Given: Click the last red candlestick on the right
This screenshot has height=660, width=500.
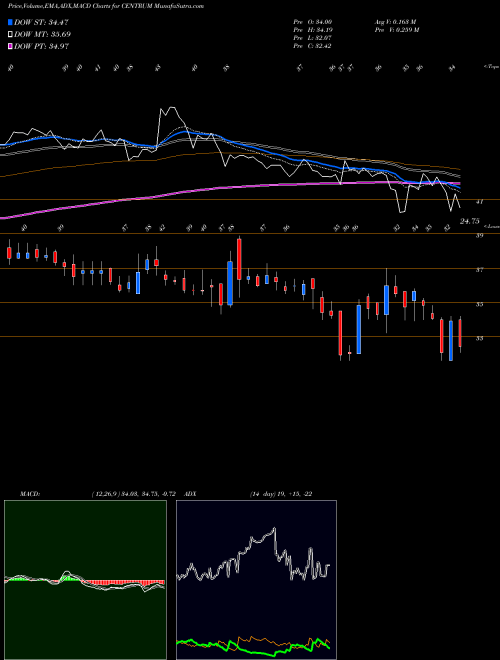Looking at the screenshot, I should tap(460, 333).
